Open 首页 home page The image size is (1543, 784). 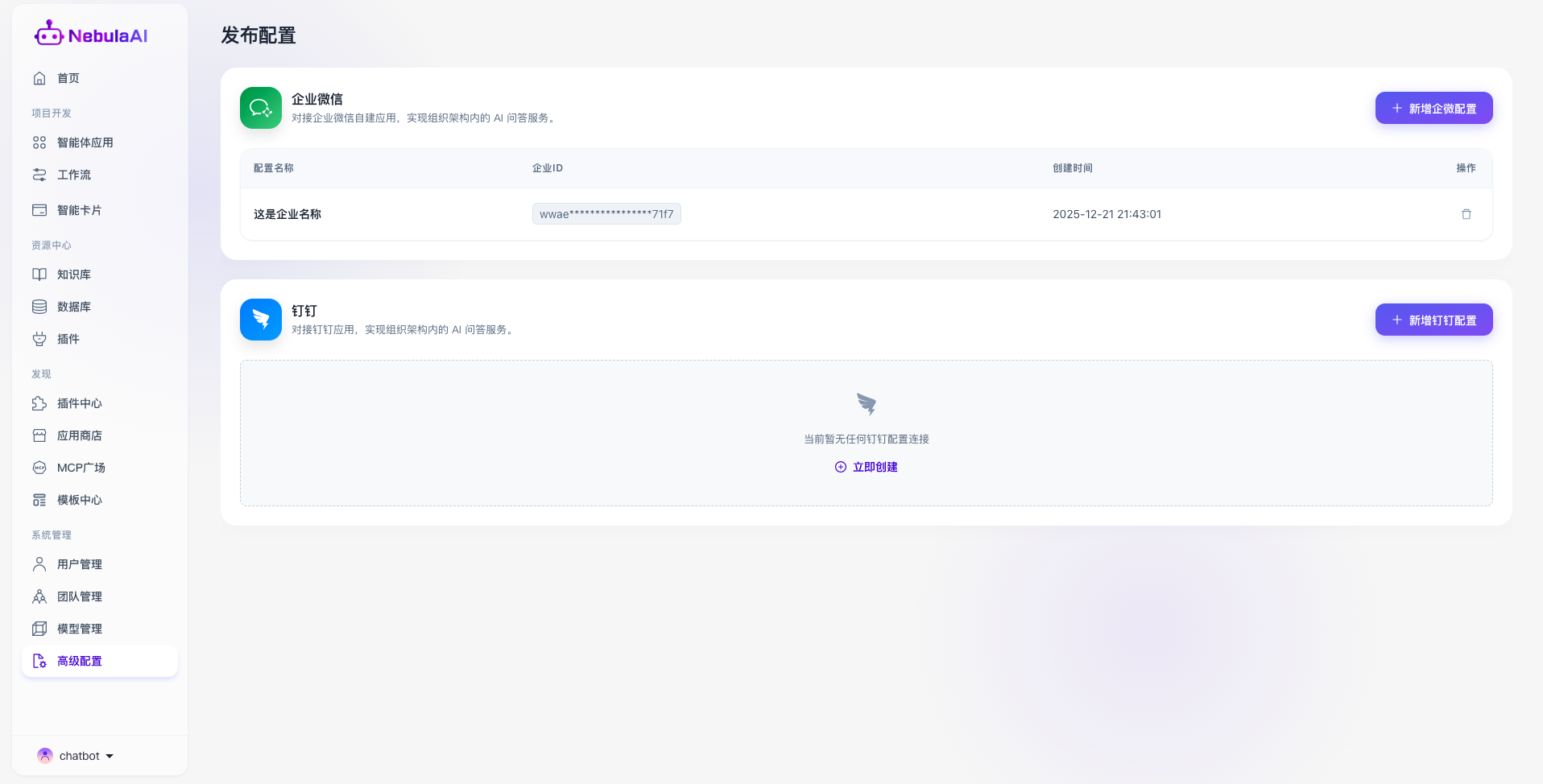[x=68, y=78]
